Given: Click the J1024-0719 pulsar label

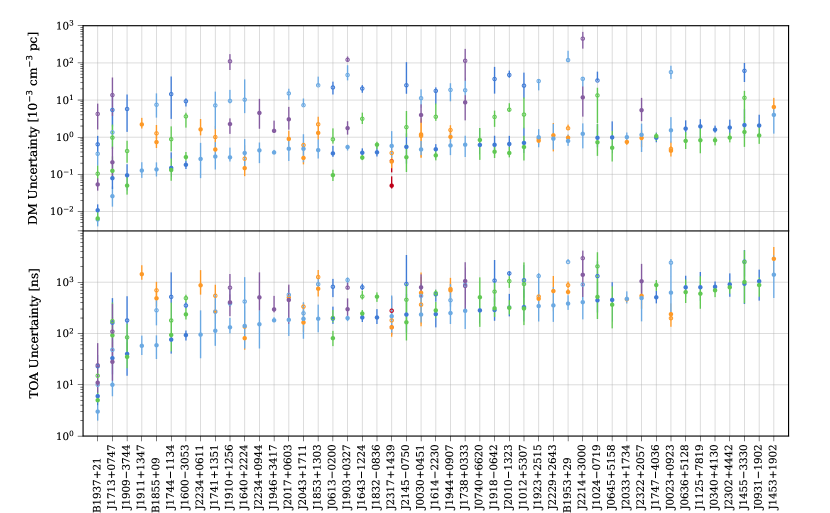Looking at the screenshot, I should click(x=597, y=474).
